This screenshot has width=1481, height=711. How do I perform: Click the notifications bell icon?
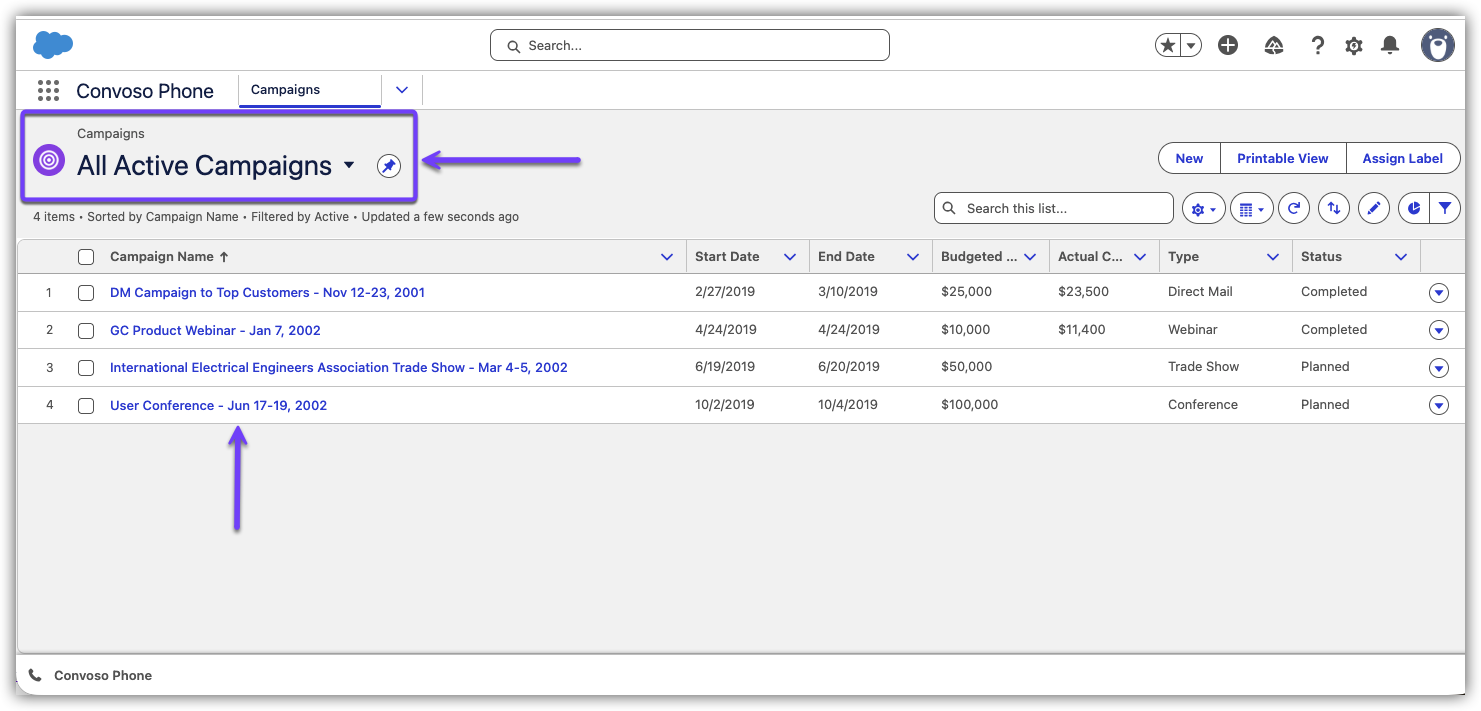click(1390, 45)
